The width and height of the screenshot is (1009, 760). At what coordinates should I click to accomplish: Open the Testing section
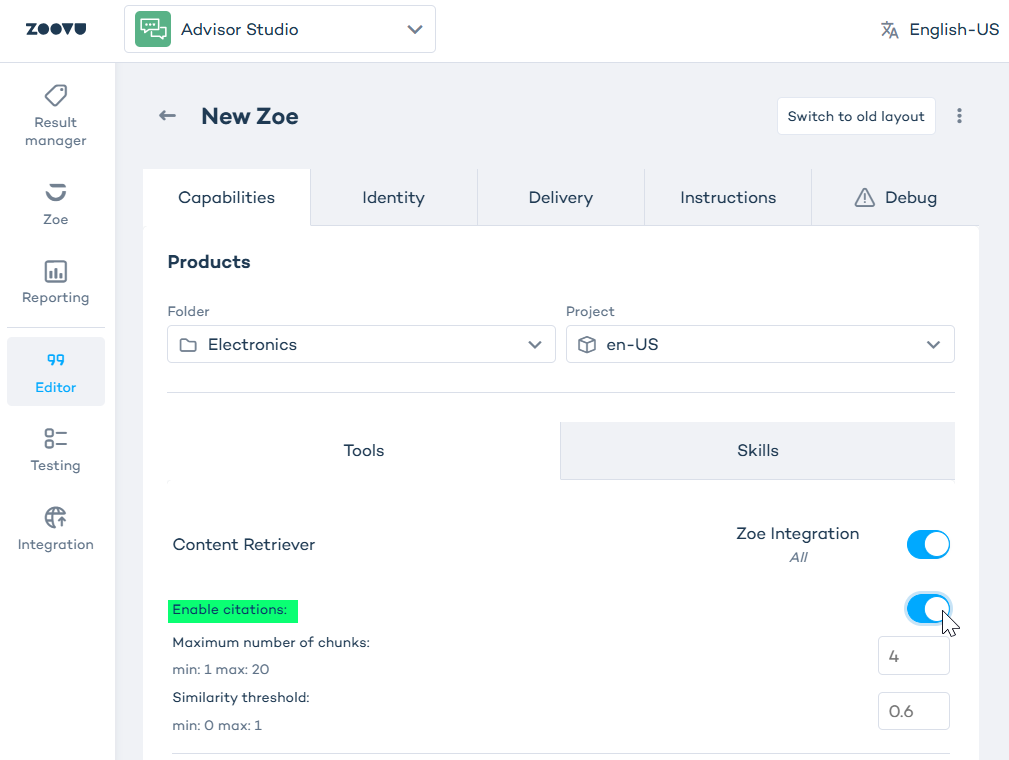(55, 449)
